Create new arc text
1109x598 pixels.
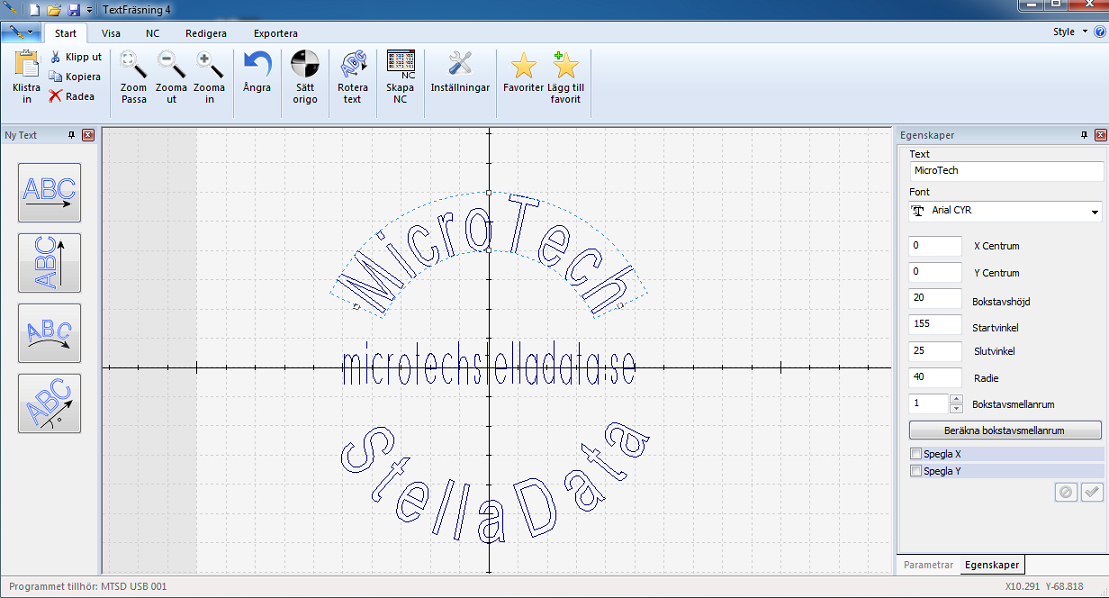click(x=50, y=333)
